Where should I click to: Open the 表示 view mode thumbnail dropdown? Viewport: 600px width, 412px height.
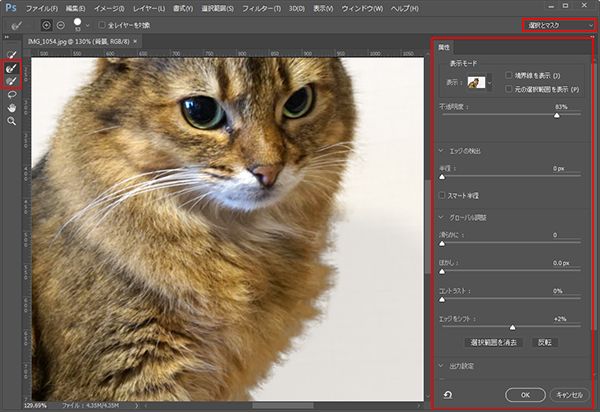point(479,83)
